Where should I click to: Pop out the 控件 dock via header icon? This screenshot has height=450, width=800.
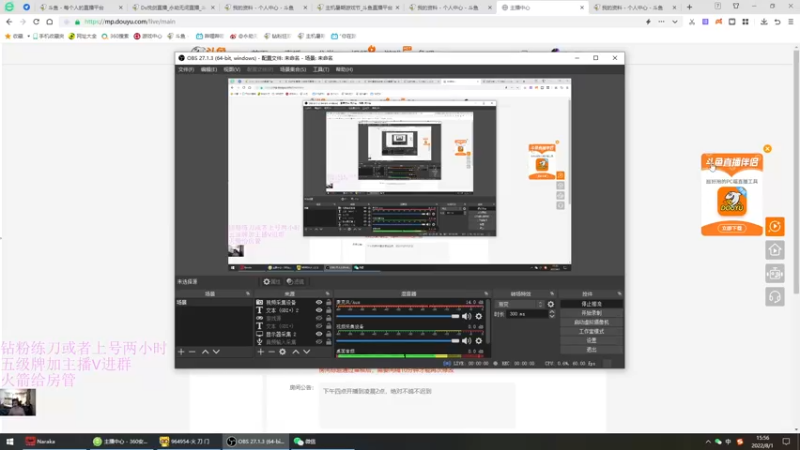[619, 294]
